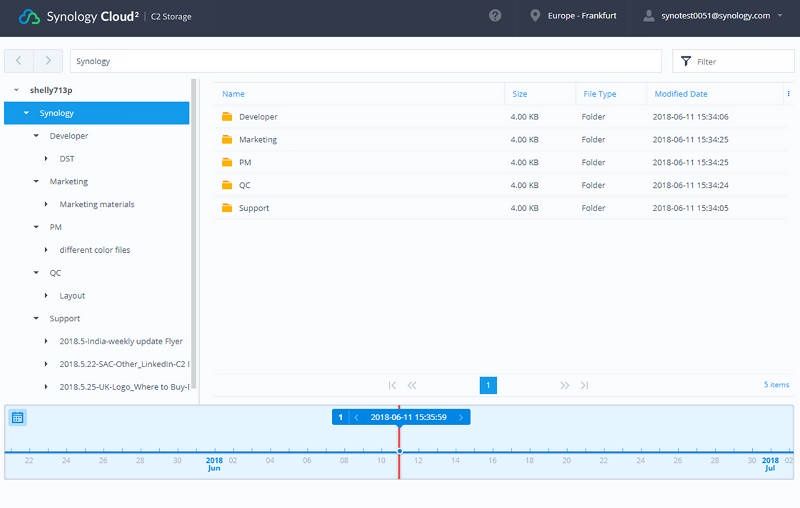Click the Support folder icon in file list
Viewport: 800px width, 508px height.
[x=227, y=208]
